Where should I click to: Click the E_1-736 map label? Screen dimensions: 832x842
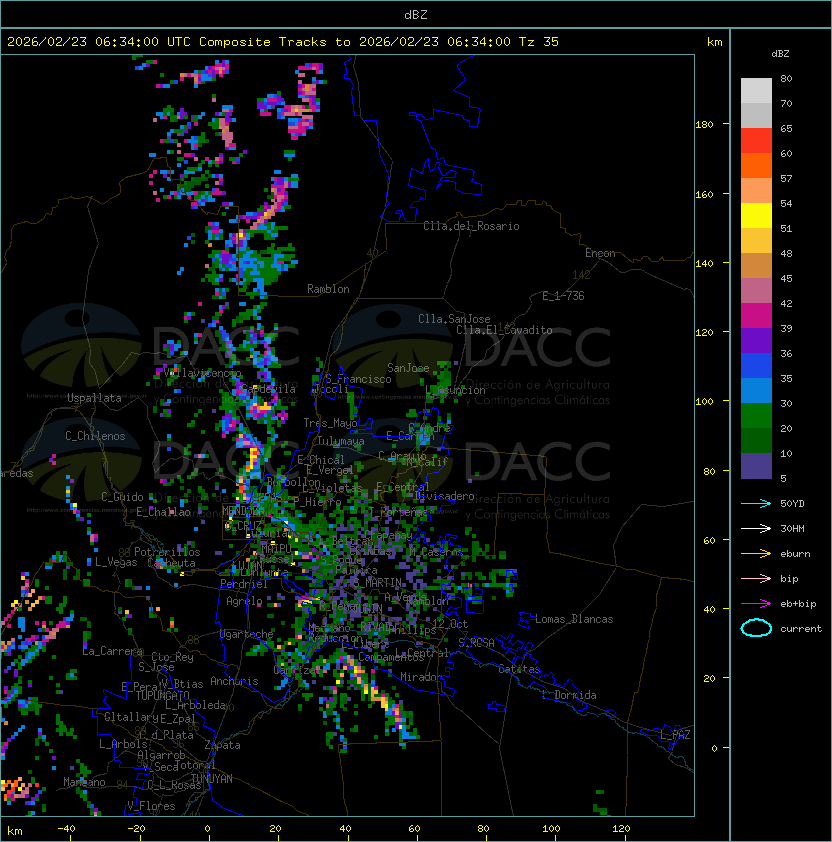tap(563, 296)
